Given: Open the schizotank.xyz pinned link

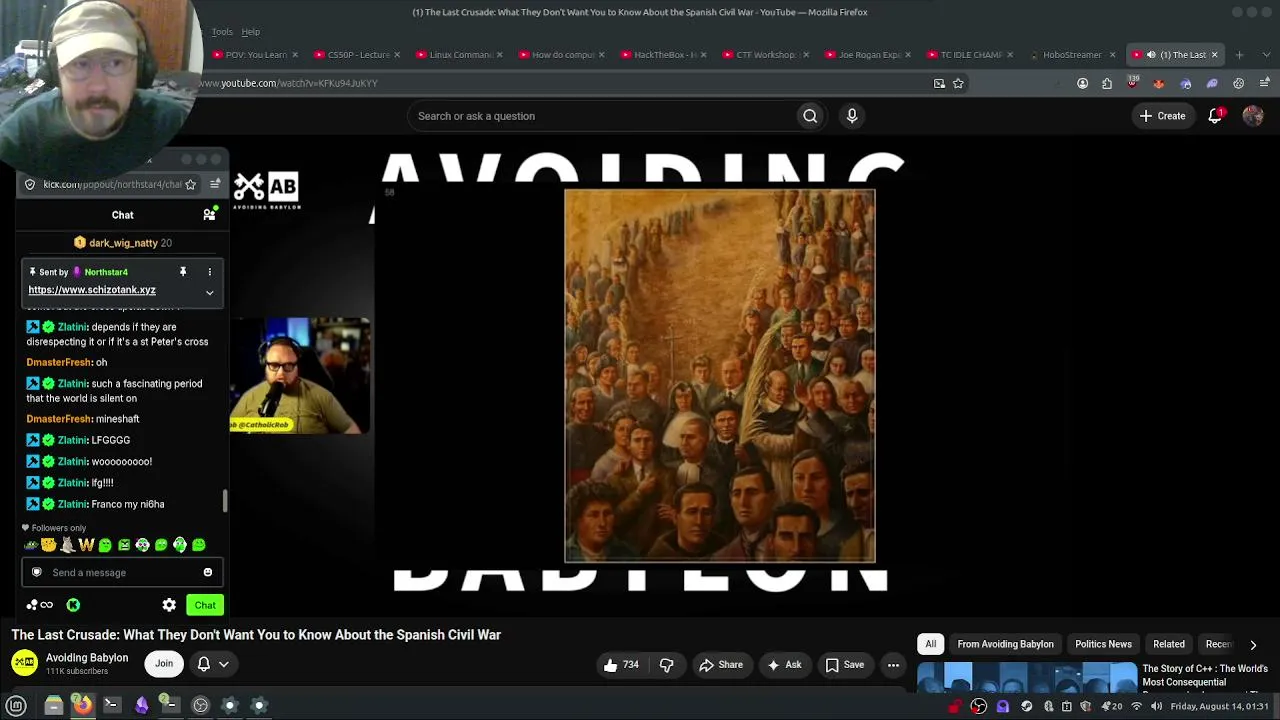Looking at the screenshot, I should click(x=92, y=290).
